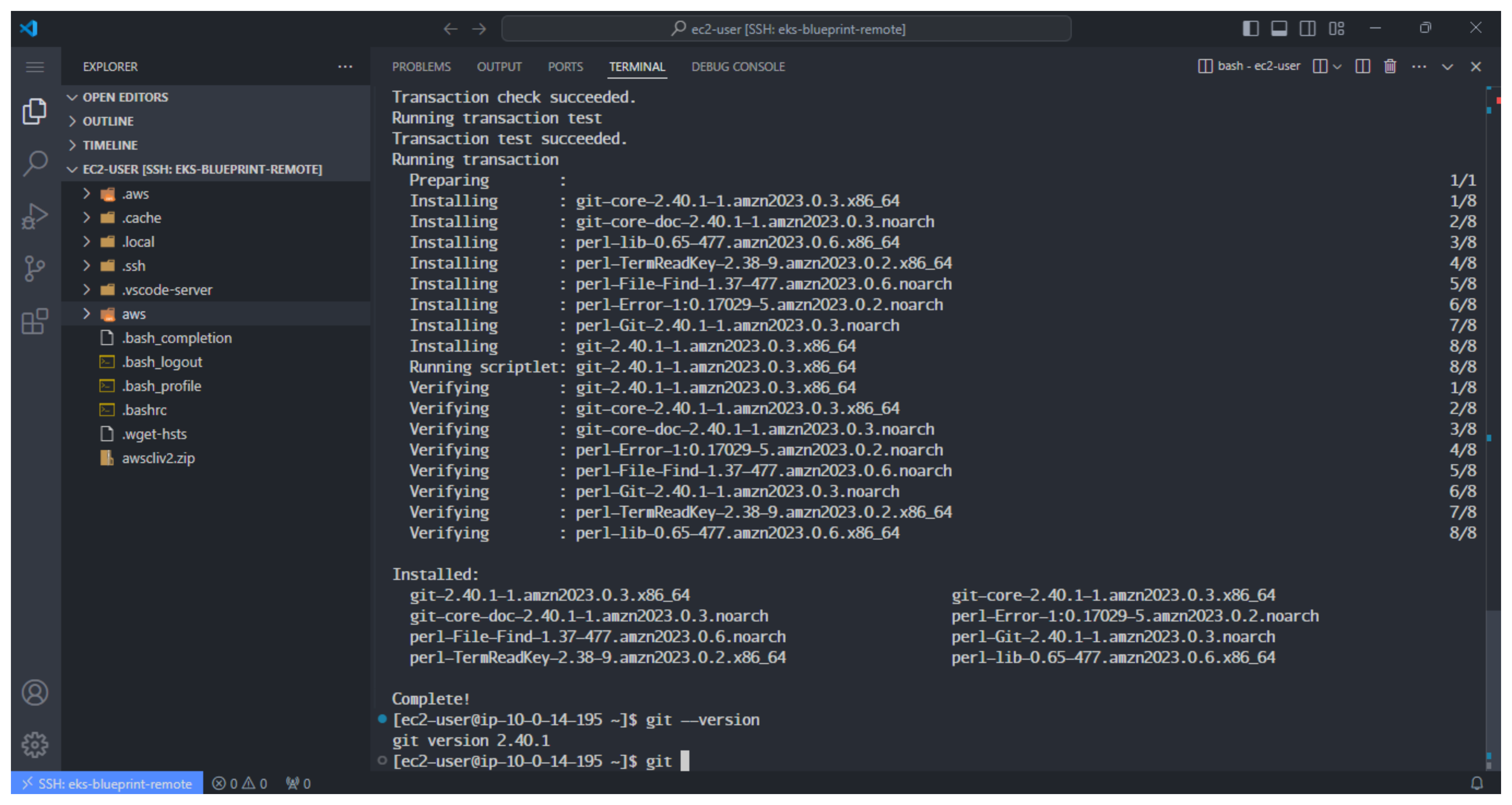Select the TERMINAL tab
Screen dimensions: 1512x805
coord(637,67)
